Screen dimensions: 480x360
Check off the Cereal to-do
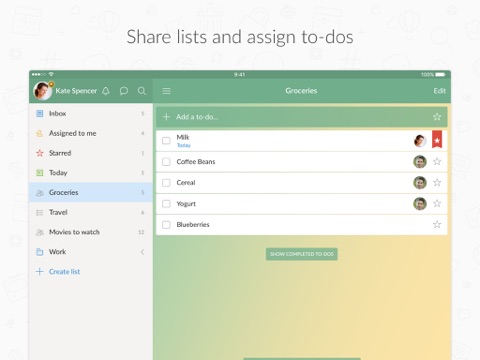pos(166,183)
